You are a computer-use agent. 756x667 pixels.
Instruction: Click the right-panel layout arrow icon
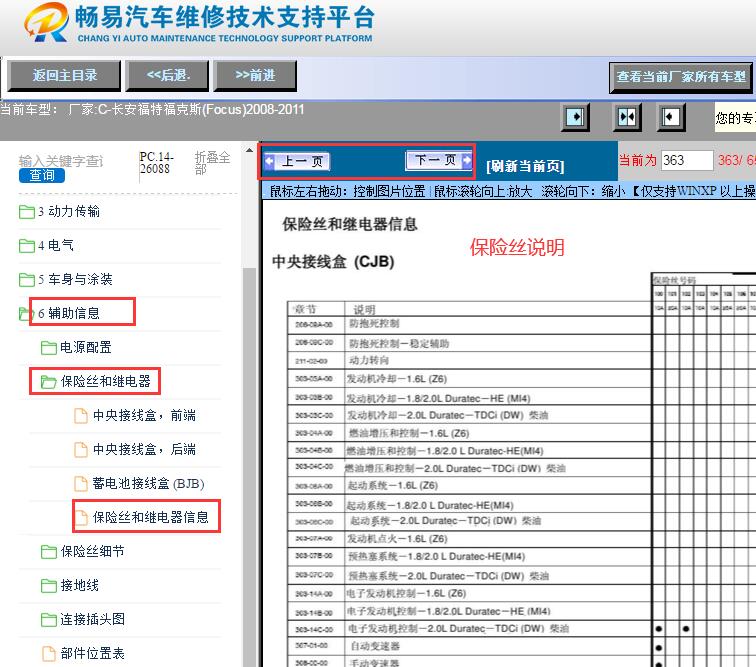coord(671,117)
